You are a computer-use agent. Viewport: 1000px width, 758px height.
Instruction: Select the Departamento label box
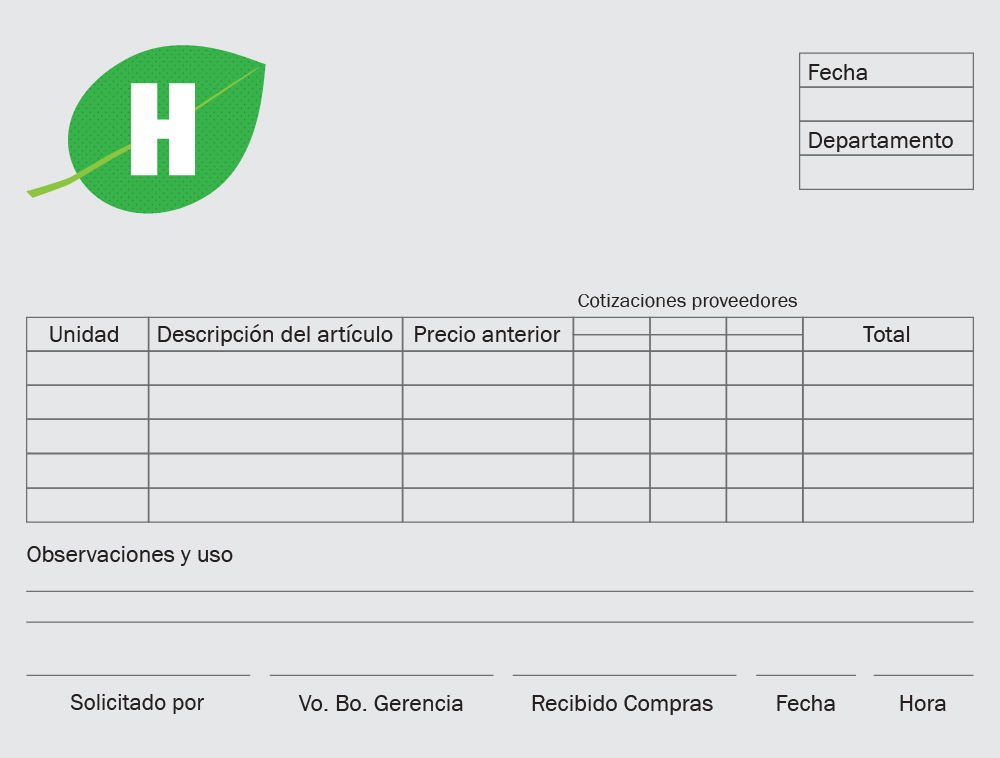pos(886,138)
